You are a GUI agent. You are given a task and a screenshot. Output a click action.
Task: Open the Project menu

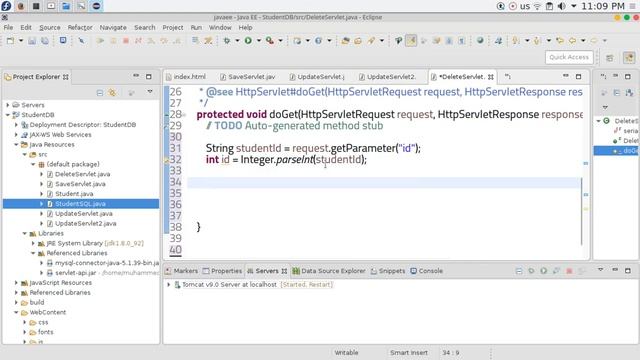[x=173, y=27]
